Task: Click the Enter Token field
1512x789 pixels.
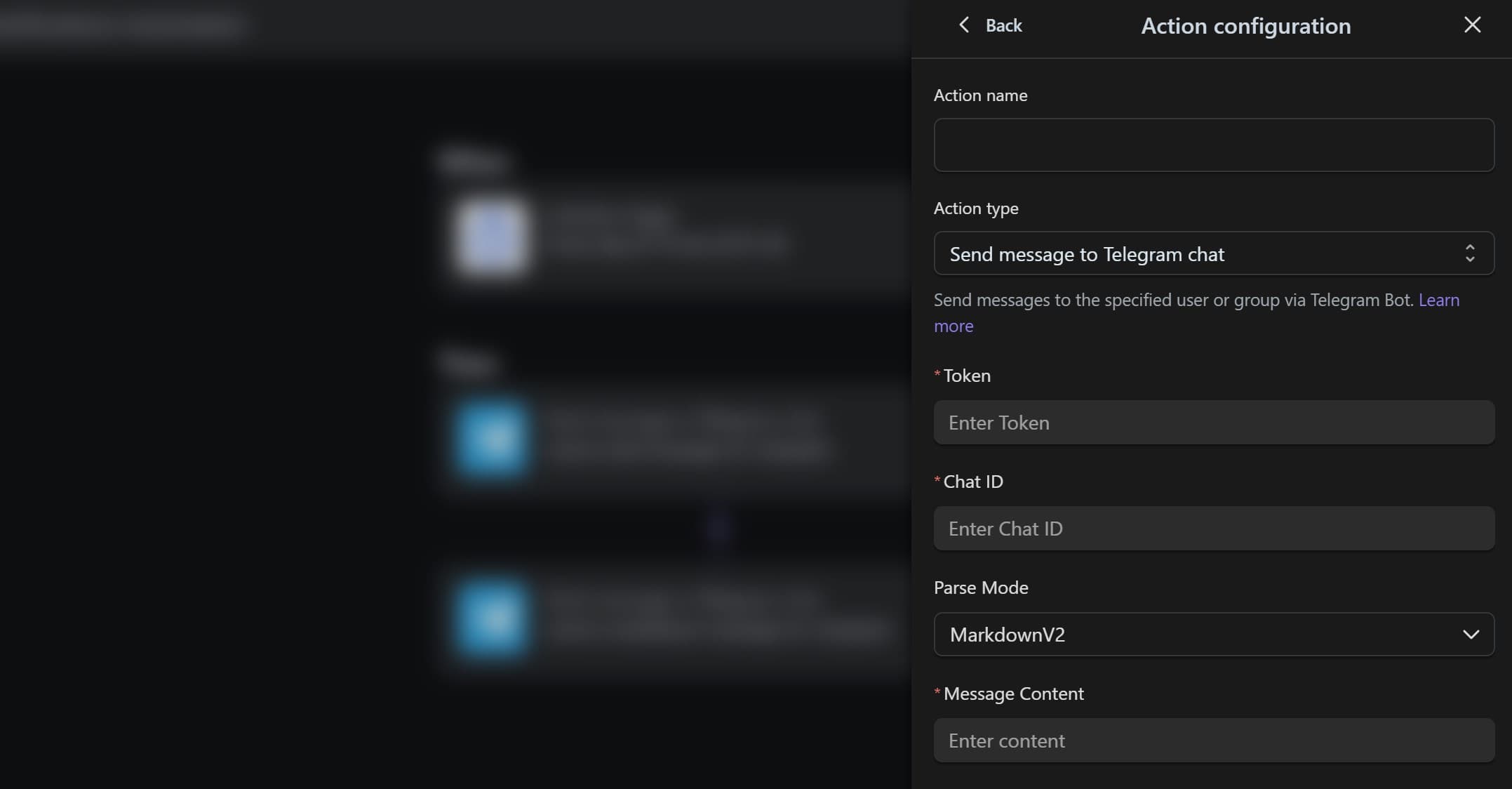Action: tap(1214, 423)
